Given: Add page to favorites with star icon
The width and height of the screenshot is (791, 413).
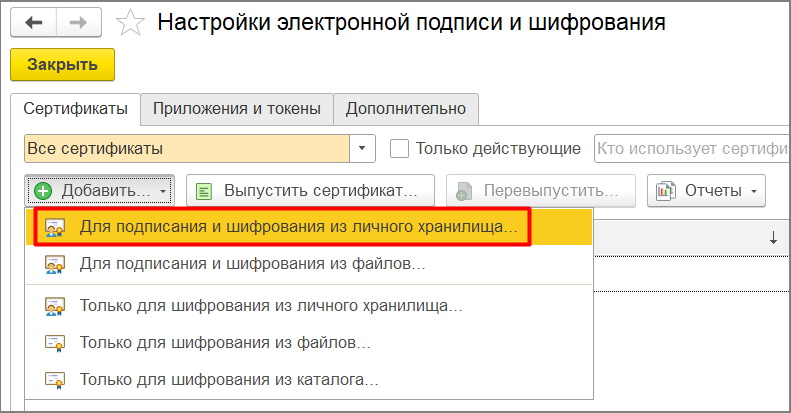Looking at the screenshot, I should [x=130, y=23].
